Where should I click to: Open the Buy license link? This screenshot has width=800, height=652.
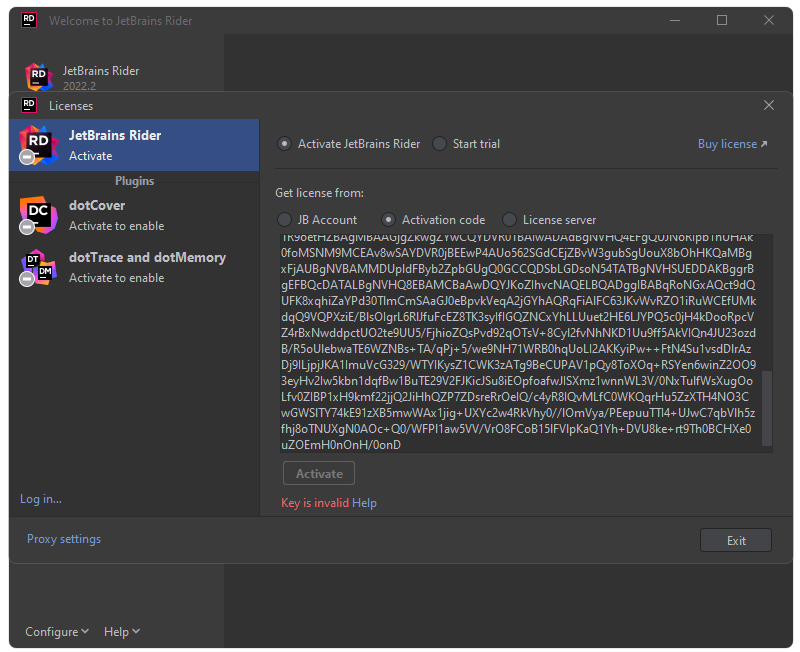732,144
